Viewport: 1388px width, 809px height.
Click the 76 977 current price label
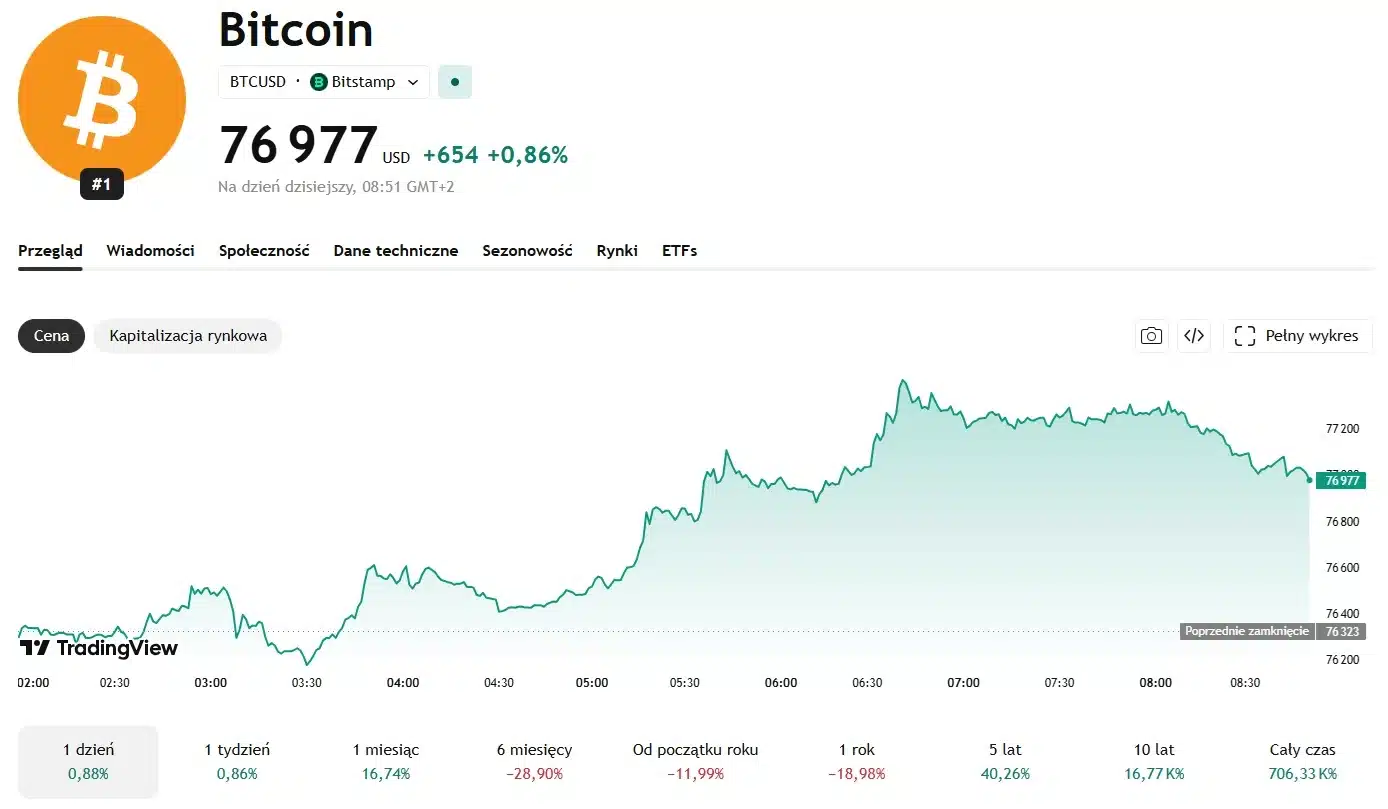click(x=1341, y=480)
